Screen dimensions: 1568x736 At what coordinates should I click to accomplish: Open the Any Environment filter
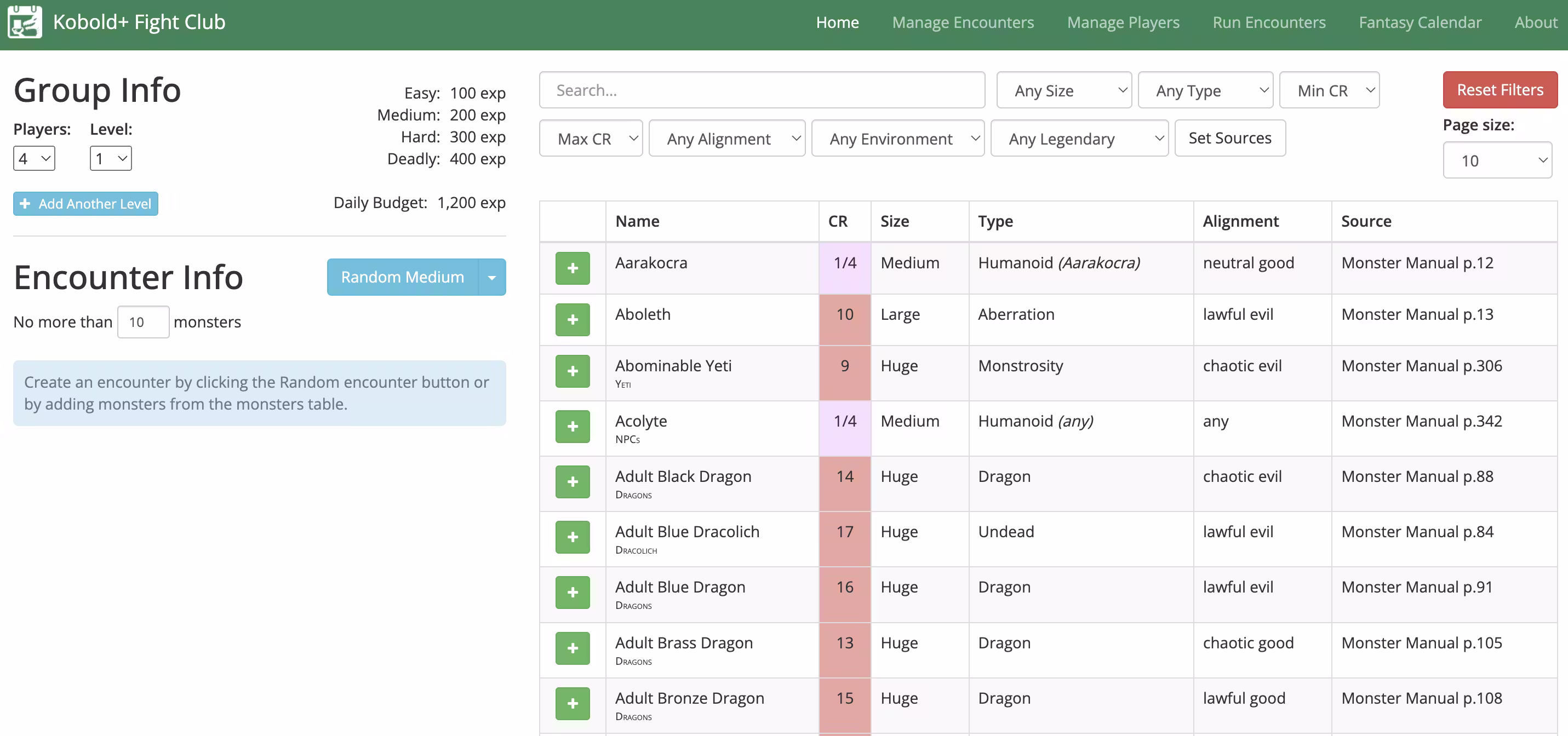click(897, 139)
